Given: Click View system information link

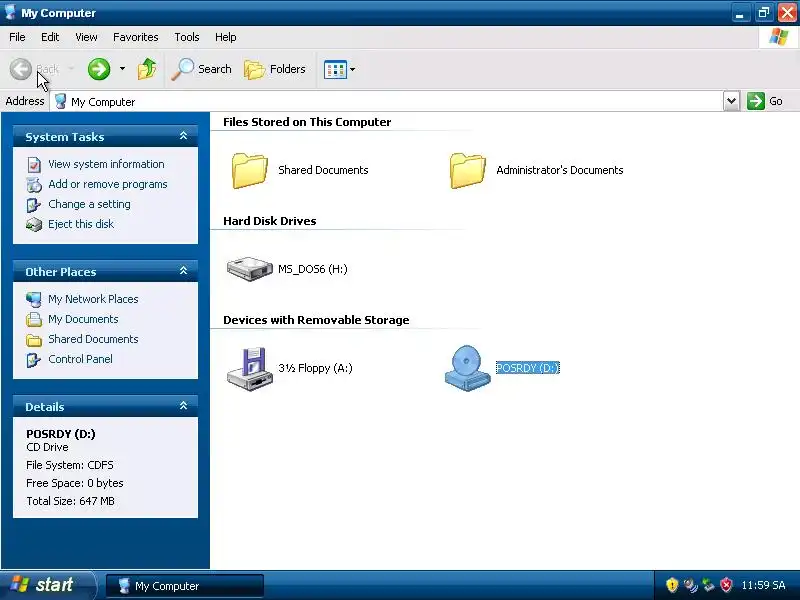Looking at the screenshot, I should [x=106, y=164].
